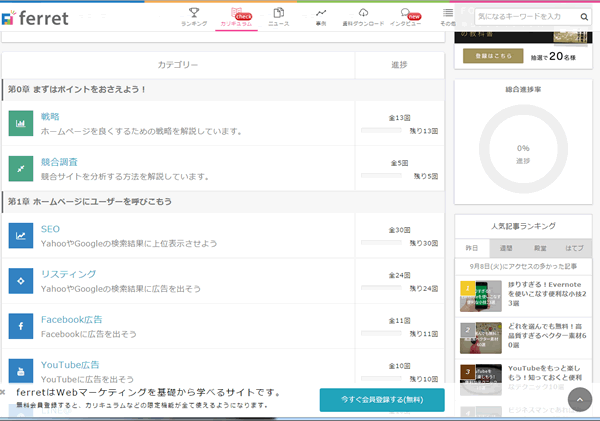Click the 第1章 chapter heading
The width and height of the screenshot is (600, 421).
(x=90, y=202)
